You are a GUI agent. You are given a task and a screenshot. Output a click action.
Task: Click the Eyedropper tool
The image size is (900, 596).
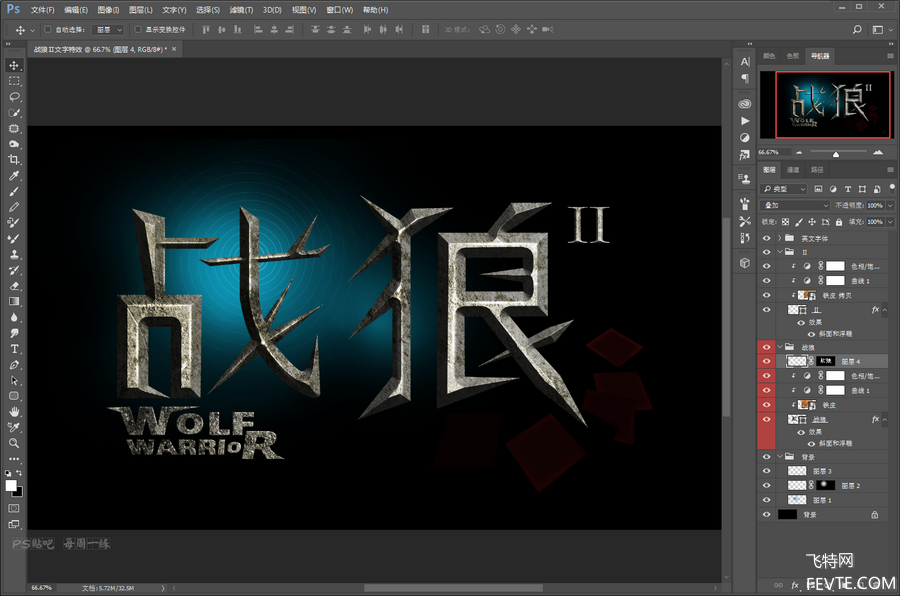(x=14, y=176)
